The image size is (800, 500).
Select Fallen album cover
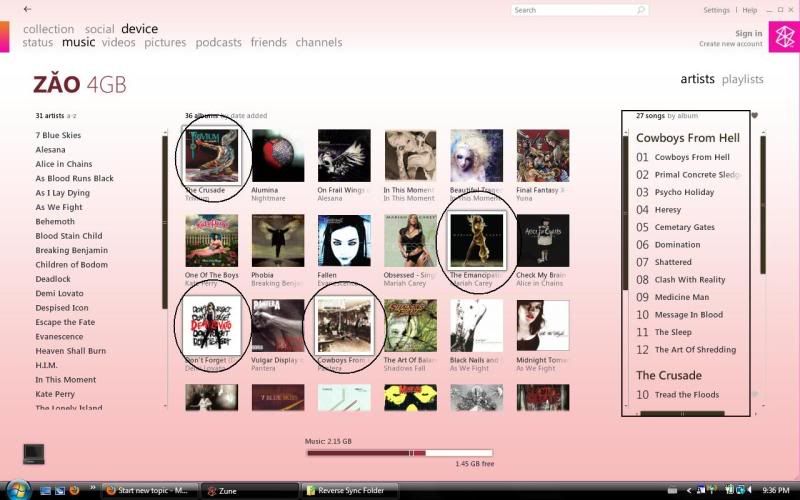point(344,240)
